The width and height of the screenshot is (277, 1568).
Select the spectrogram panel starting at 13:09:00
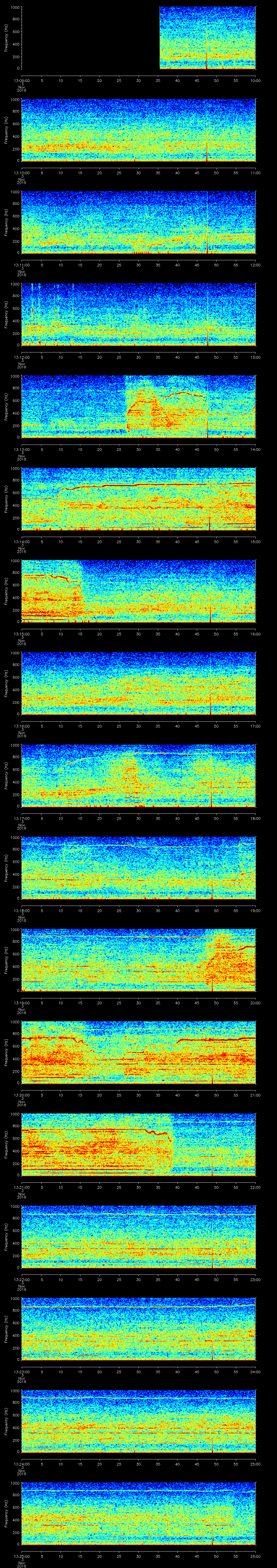tap(138, 38)
